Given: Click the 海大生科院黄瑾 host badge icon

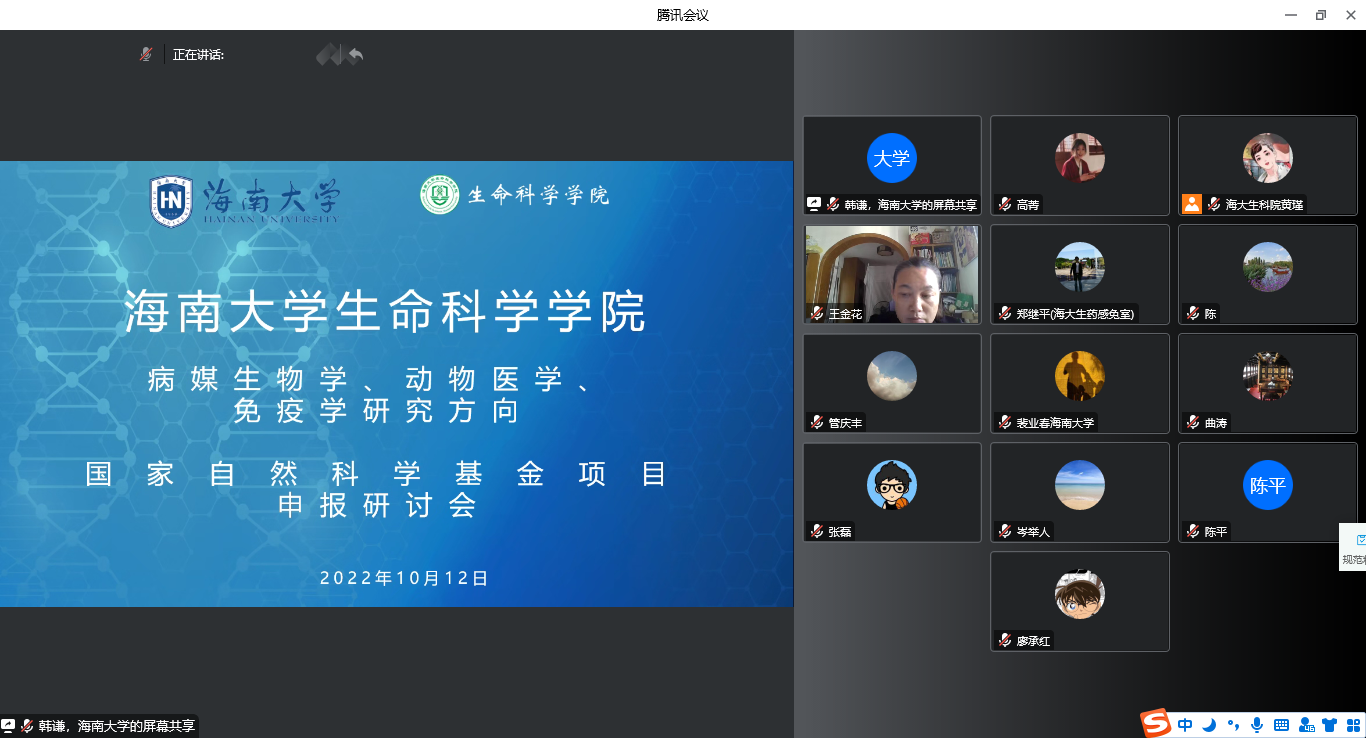Looking at the screenshot, I should pyautogui.click(x=1191, y=204).
